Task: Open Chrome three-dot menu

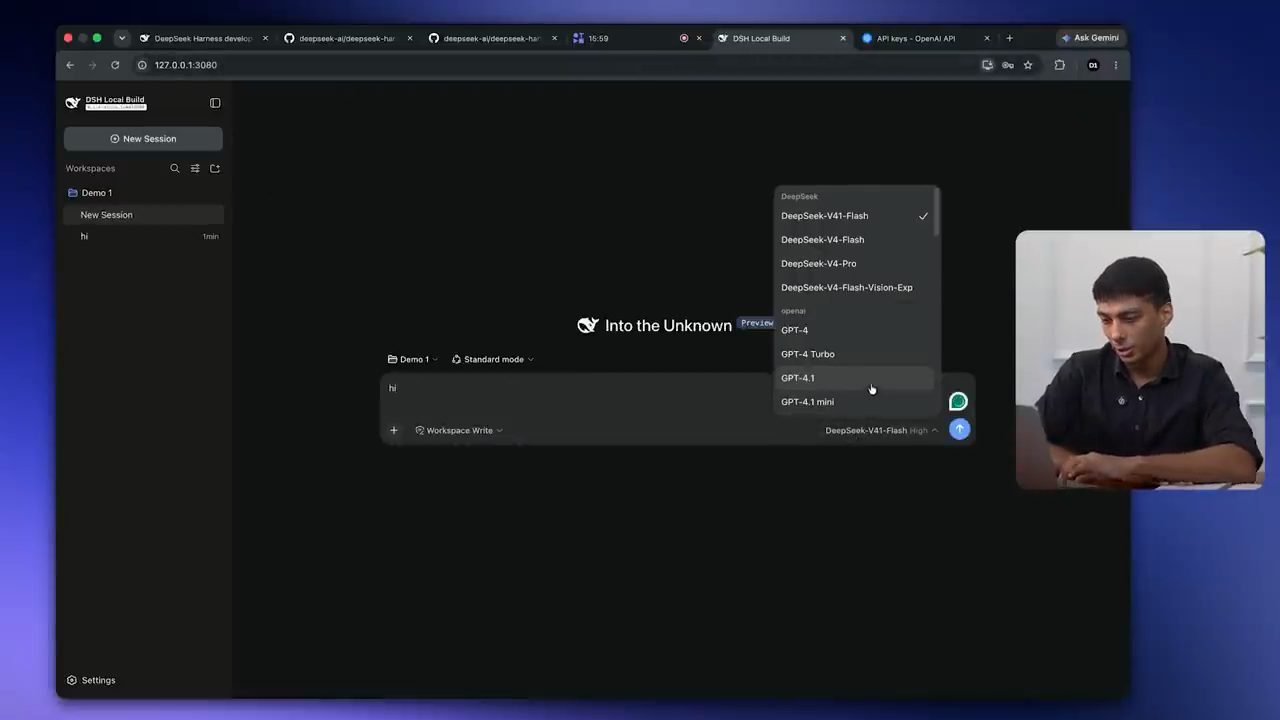Action: point(1116,65)
